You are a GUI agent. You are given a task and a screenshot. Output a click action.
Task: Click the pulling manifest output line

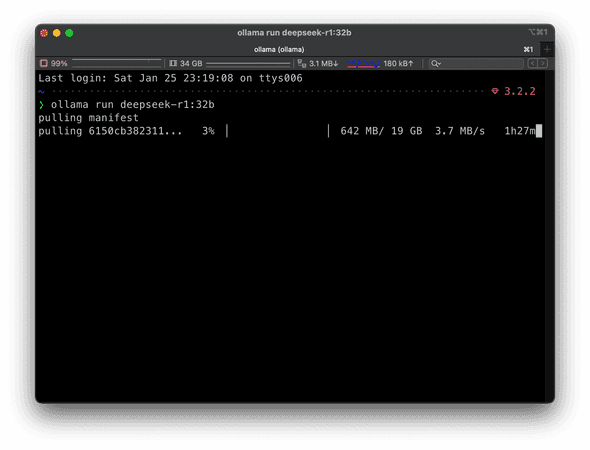88,118
